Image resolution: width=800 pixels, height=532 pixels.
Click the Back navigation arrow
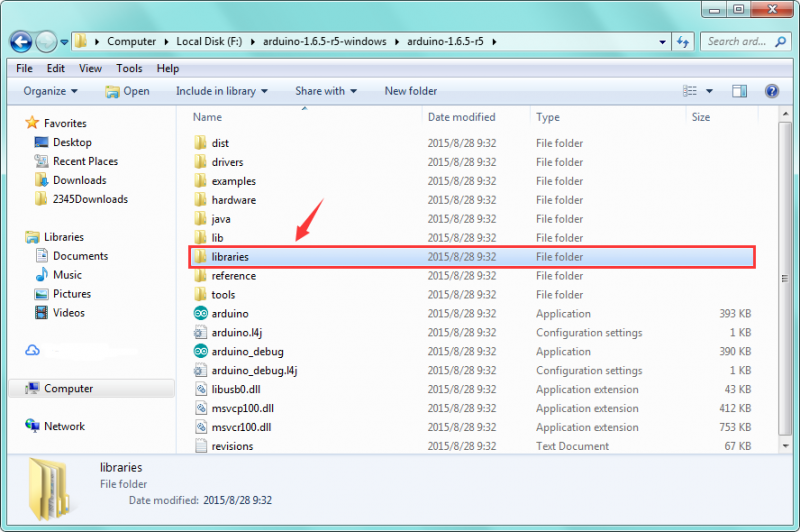[21, 42]
